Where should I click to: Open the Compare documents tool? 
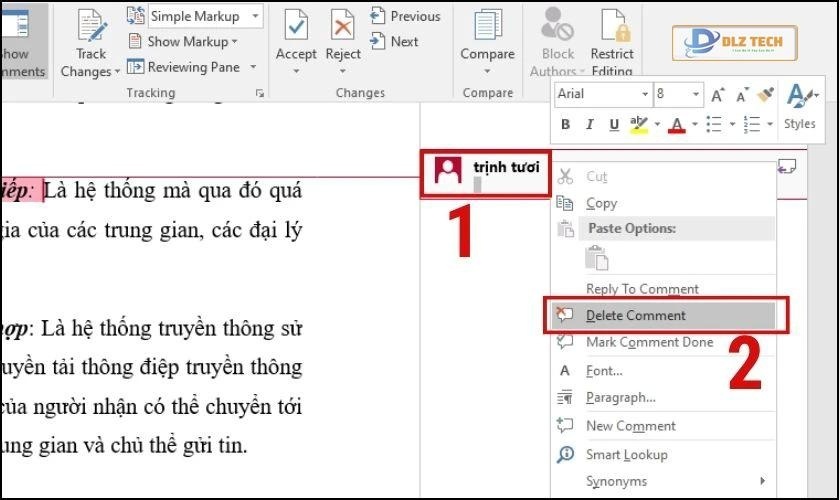click(487, 30)
